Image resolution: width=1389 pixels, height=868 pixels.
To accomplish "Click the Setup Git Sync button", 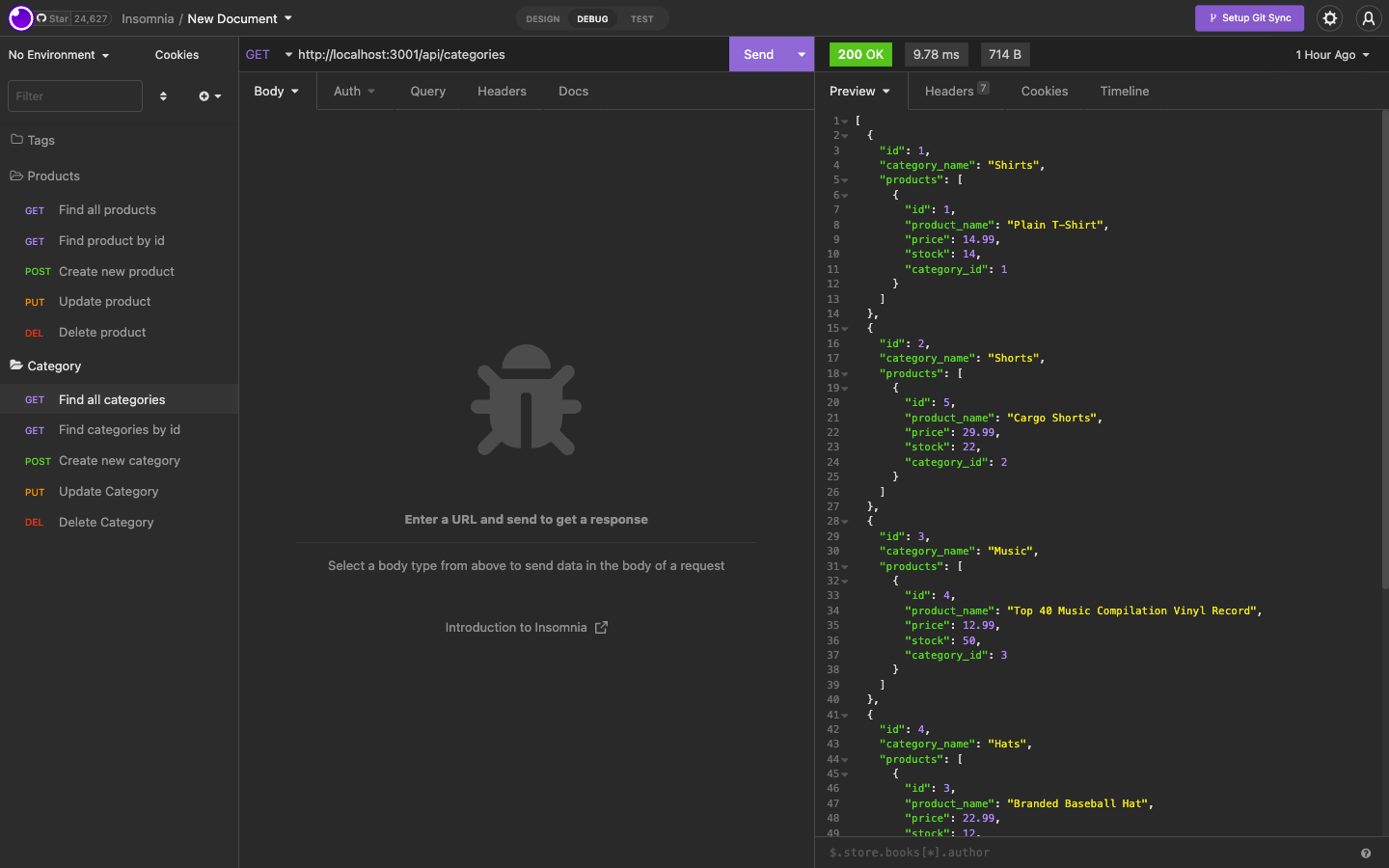I will tap(1249, 18).
